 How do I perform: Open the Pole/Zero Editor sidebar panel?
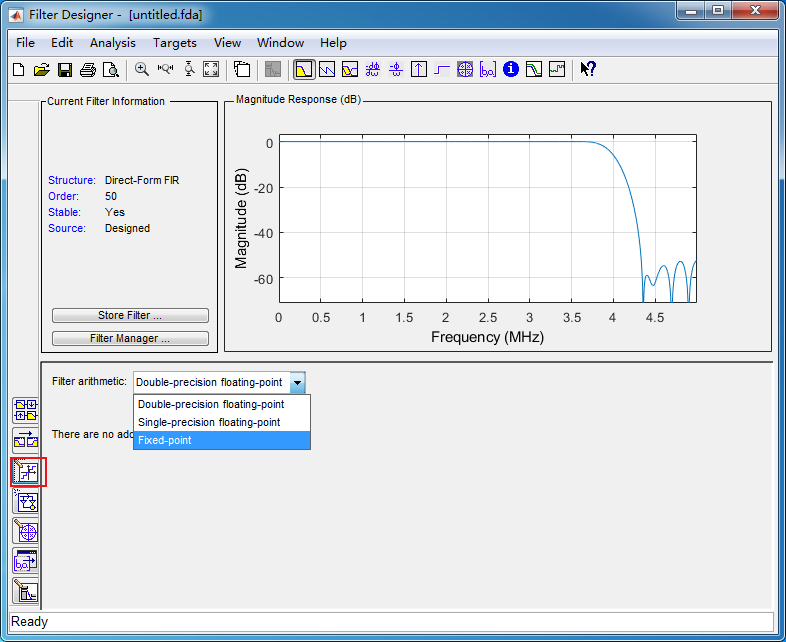coord(26,532)
